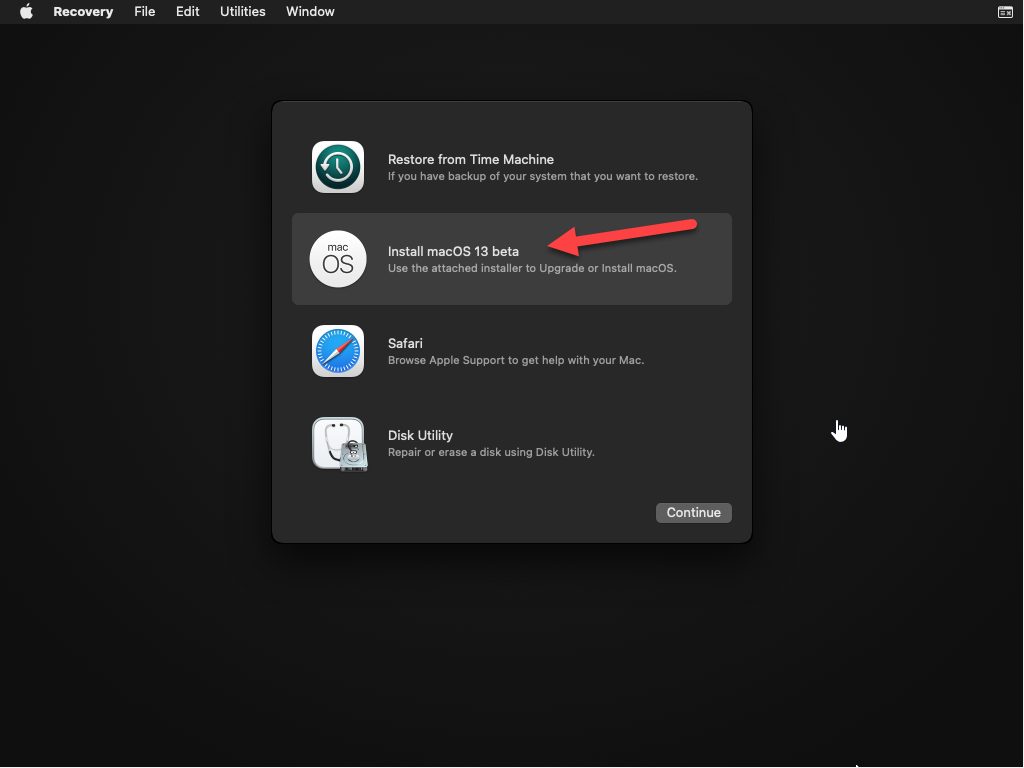This screenshot has height=768, width=1024.
Task: Open the Window menu
Action: pyautogui.click(x=310, y=12)
